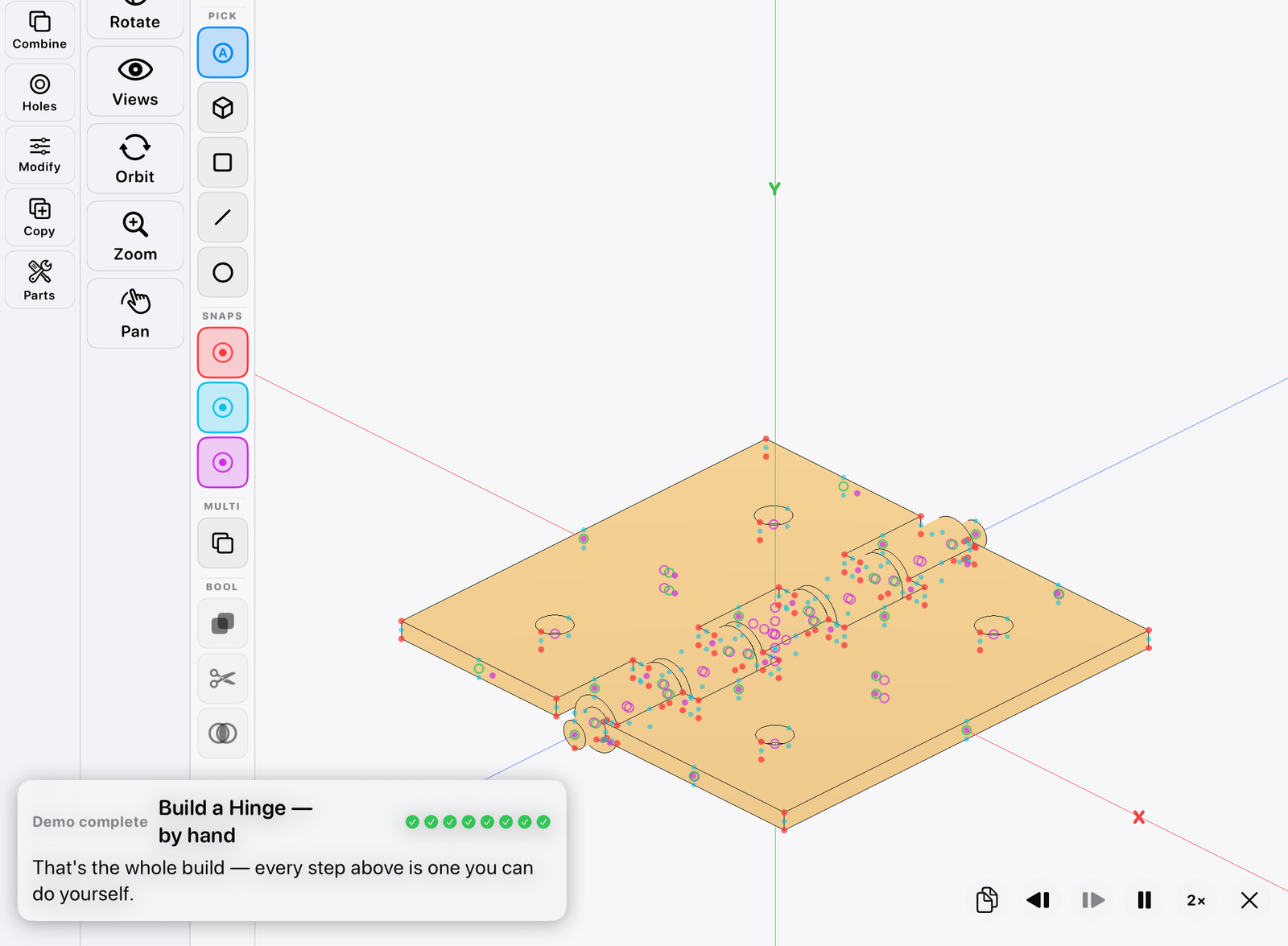
Task: Click the 'Build a Hinge — by hand' title
Action: tap(235, 821)
